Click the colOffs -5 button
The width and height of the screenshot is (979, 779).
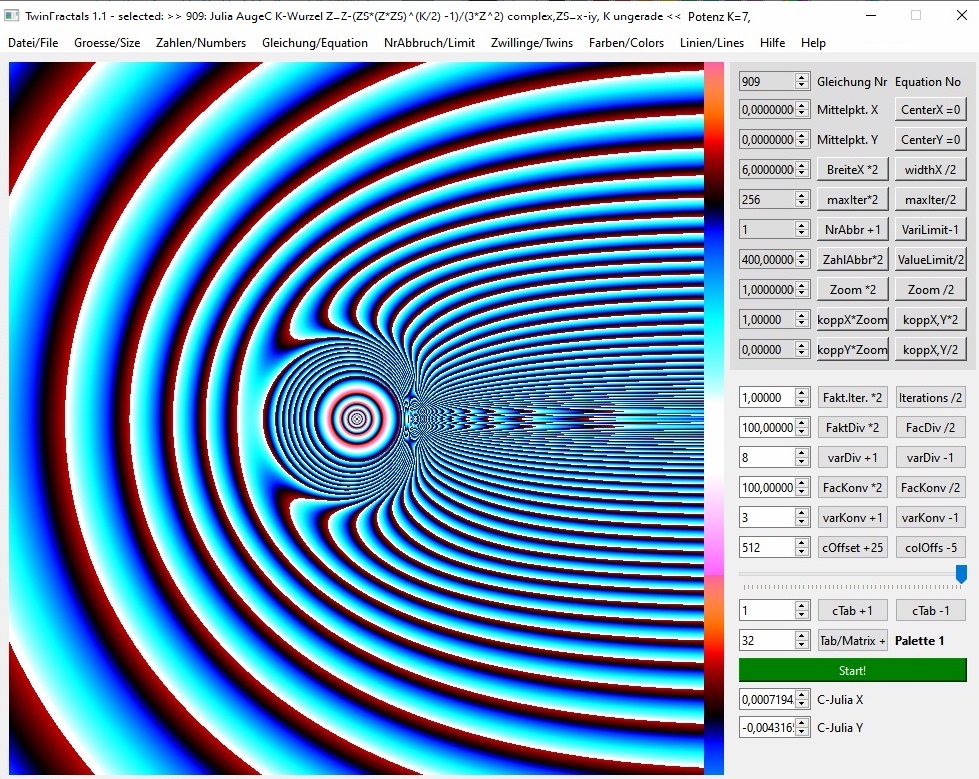930,547
